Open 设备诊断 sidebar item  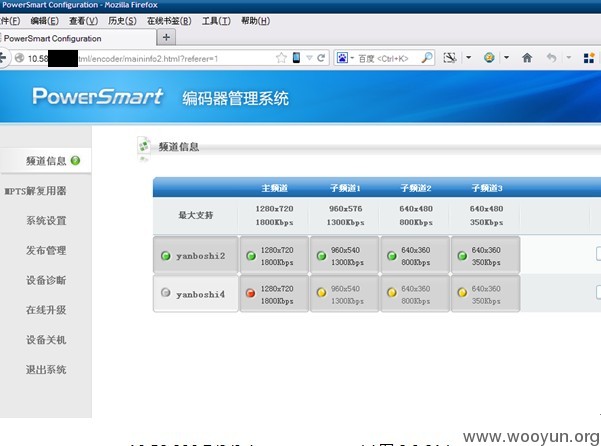(x=46, y=280)
